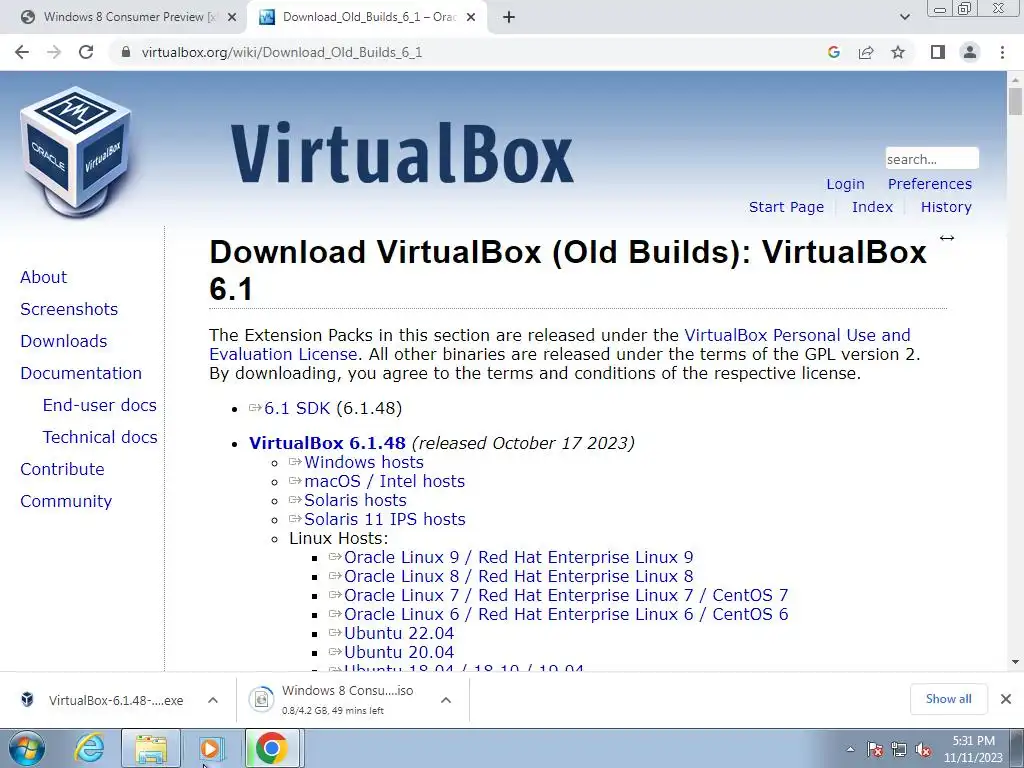The height and width of the screenshot is (768, 1024).
Task: Click the padlock site info icon
Action: pyautogui.click(x=126, y=52)
